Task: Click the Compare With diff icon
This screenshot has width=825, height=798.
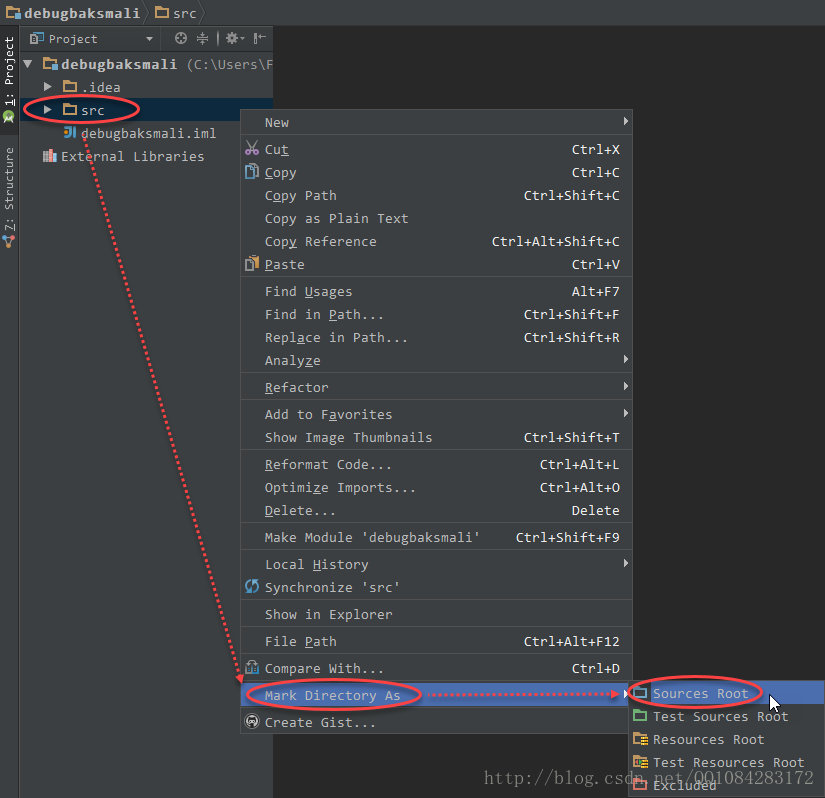Action: (x=252, y=667)
